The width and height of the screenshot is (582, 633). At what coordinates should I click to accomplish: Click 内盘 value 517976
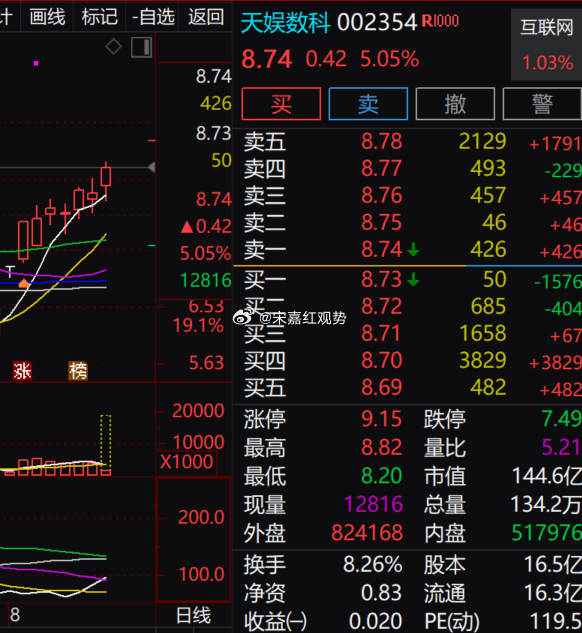coord(546,533)
